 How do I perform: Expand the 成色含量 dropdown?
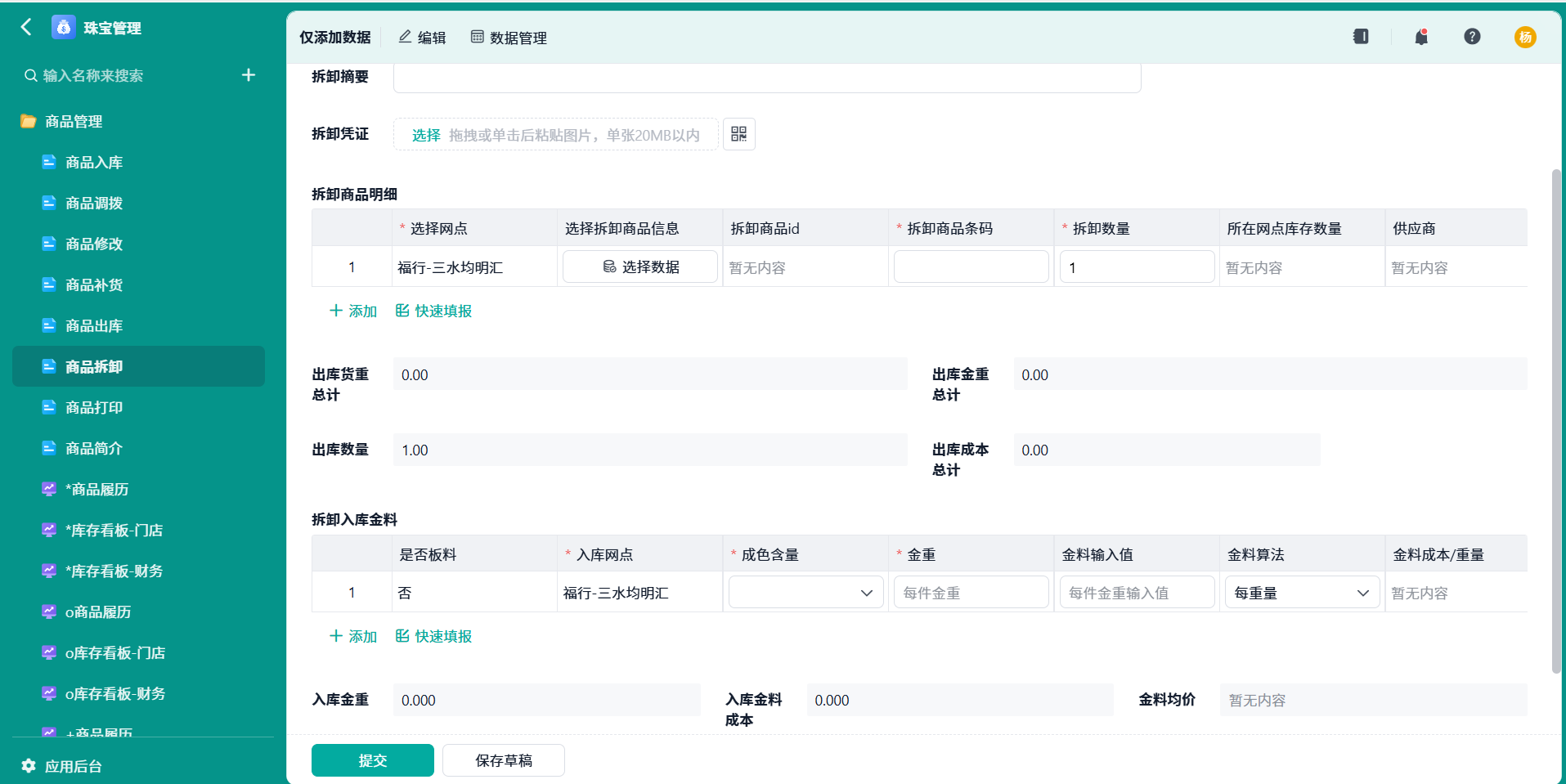(x=805, y=593)
